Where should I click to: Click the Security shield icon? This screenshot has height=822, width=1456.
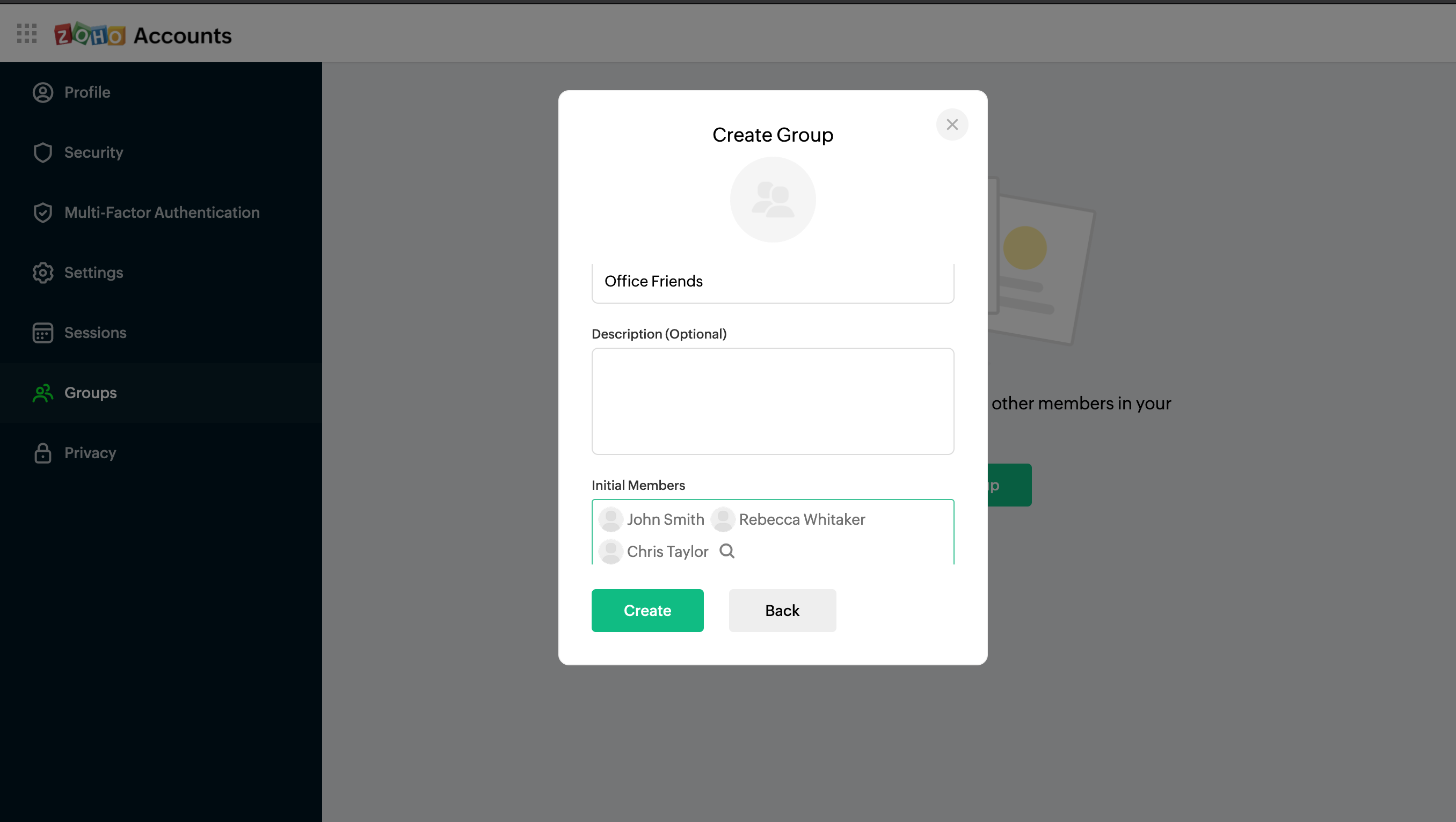coord(43,152)
